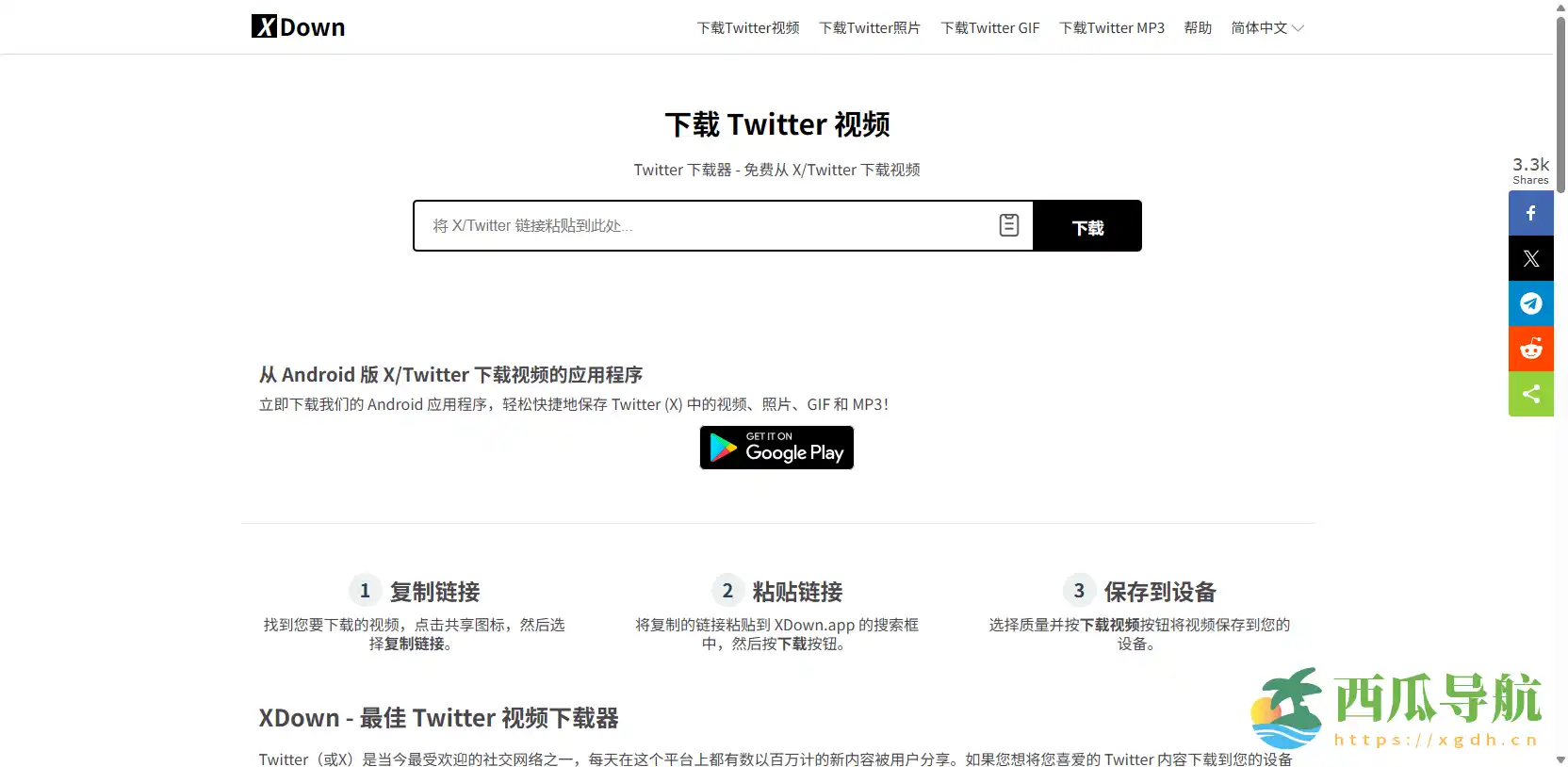
Task: Open the green general share icon
Action: [x=1530, y=394]
